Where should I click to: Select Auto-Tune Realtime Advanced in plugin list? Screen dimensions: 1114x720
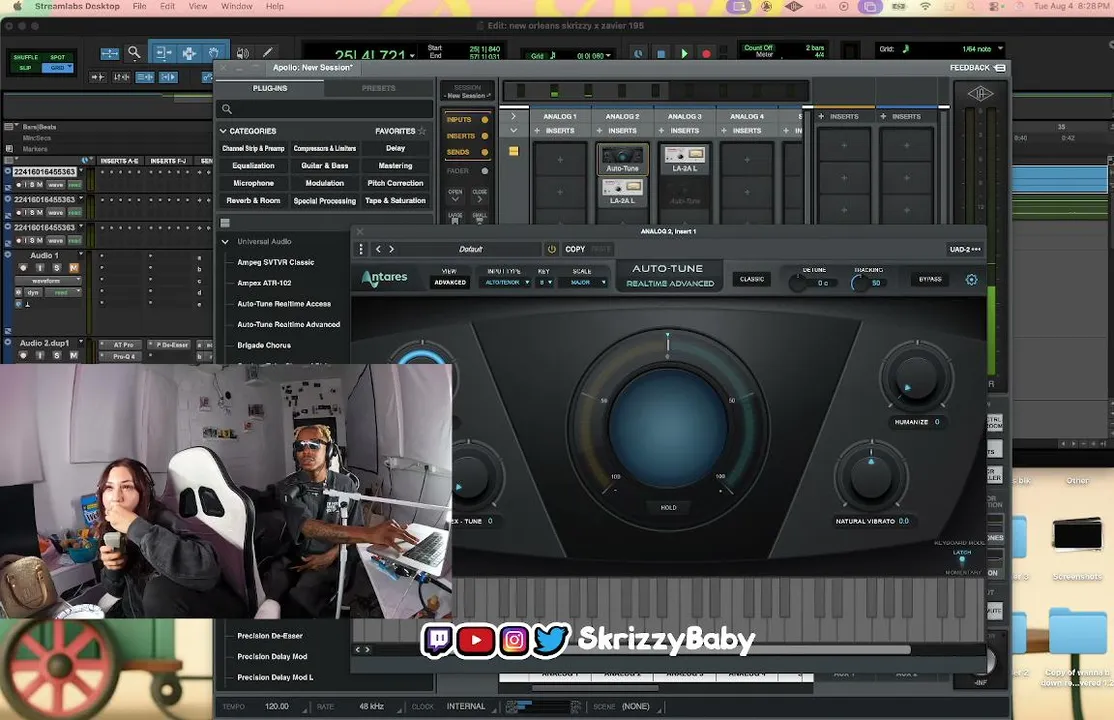point(288,325)
